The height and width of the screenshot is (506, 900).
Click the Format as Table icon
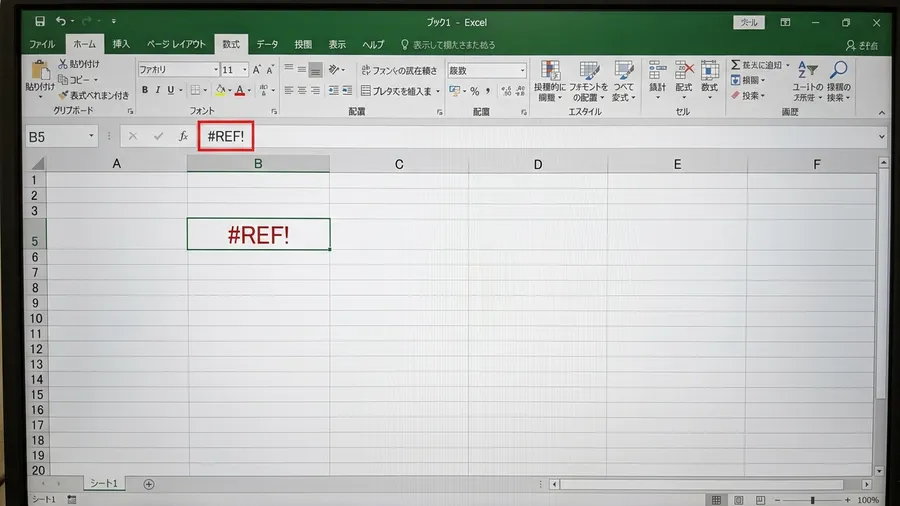(589, 71)
